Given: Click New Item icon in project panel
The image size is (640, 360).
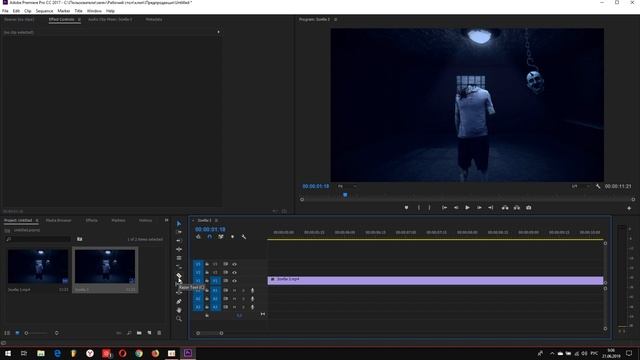Looking at the screenshot, I should coord(149,333).
